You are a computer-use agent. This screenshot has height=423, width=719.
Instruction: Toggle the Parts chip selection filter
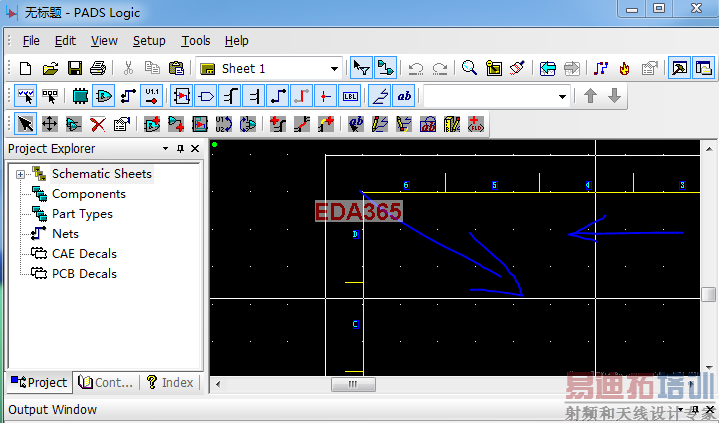tap(80, 96)
